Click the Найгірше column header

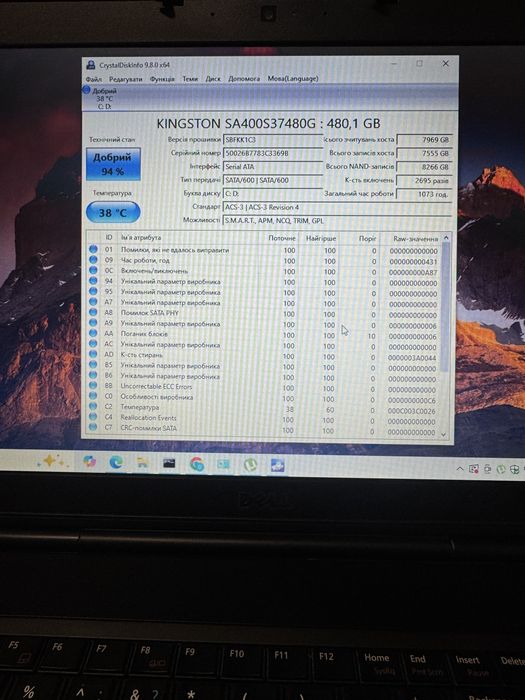321,238
